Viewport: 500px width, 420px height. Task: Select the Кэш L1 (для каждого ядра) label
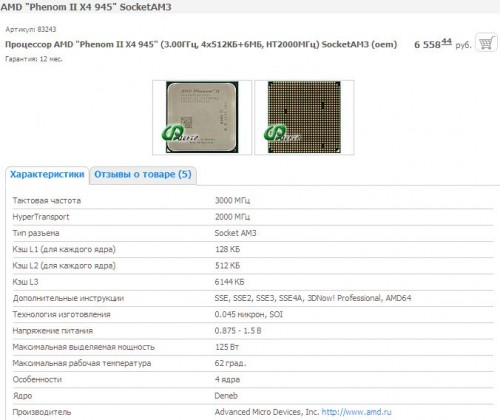coord(64,249)
